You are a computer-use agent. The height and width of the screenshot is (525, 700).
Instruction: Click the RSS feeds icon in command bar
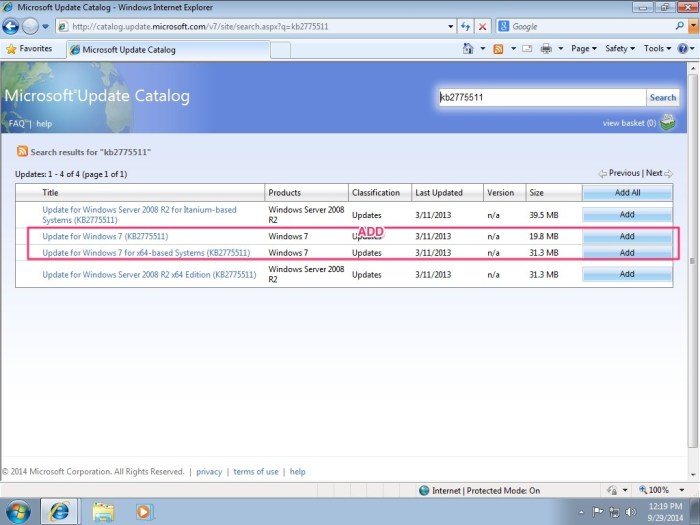pos(498,49)
